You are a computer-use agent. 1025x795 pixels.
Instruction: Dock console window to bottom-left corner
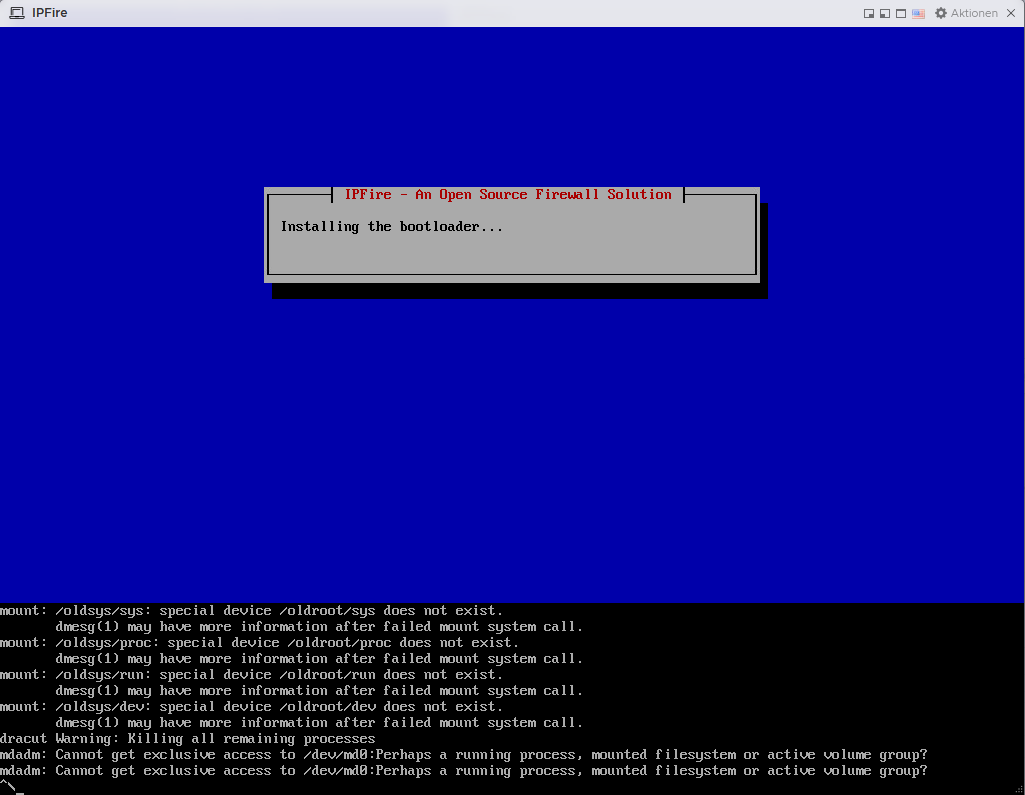pos(885,14)
